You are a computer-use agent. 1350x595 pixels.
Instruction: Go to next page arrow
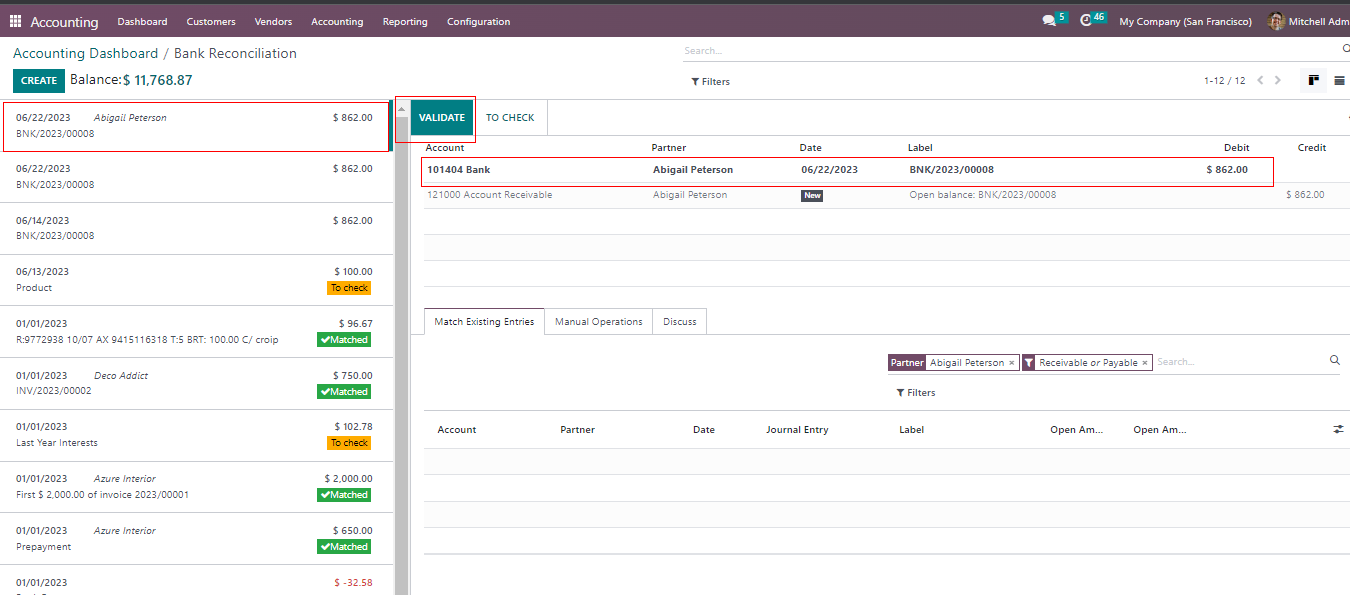click(1278, 81)
